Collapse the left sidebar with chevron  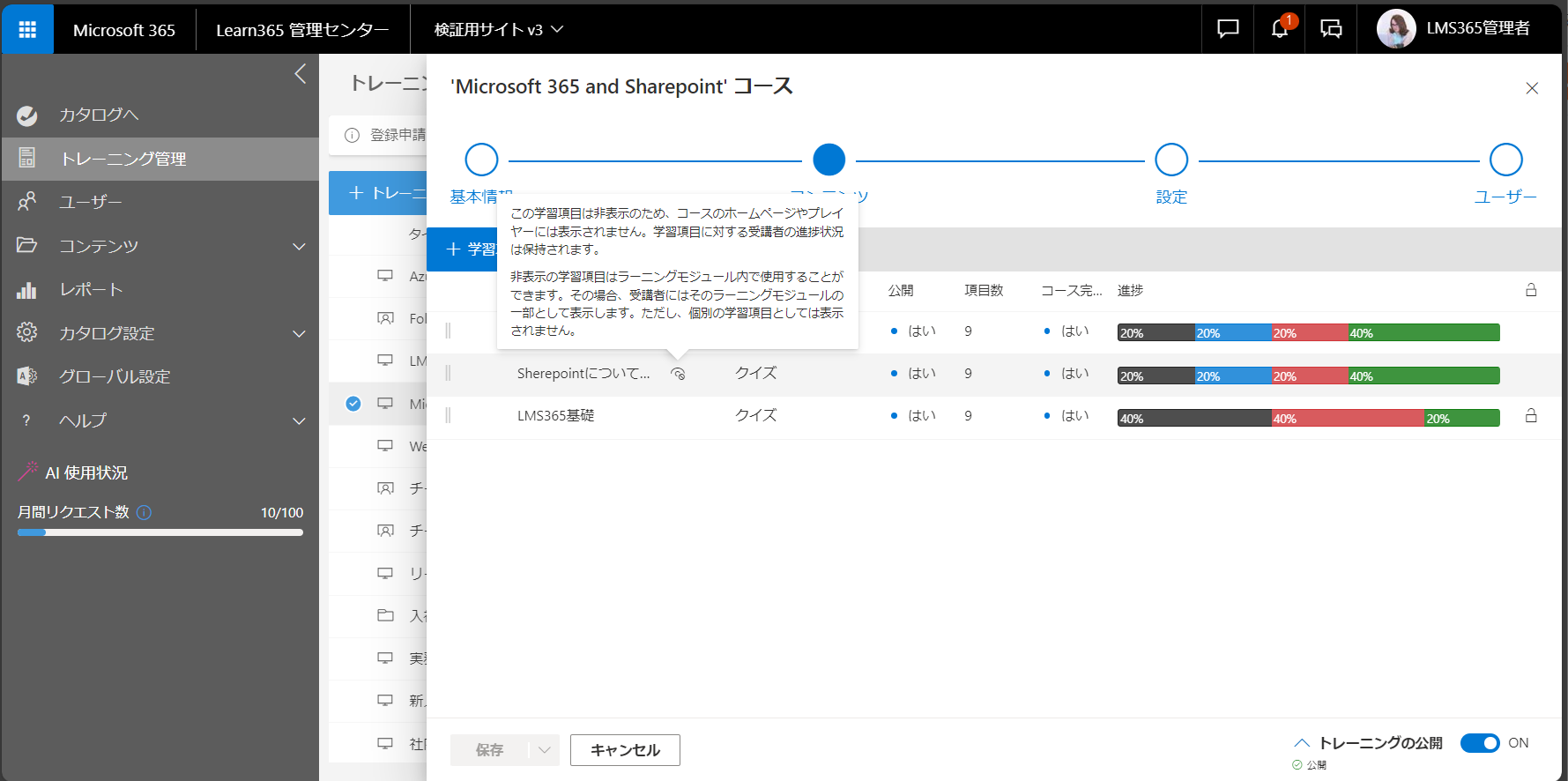[300, 74]
